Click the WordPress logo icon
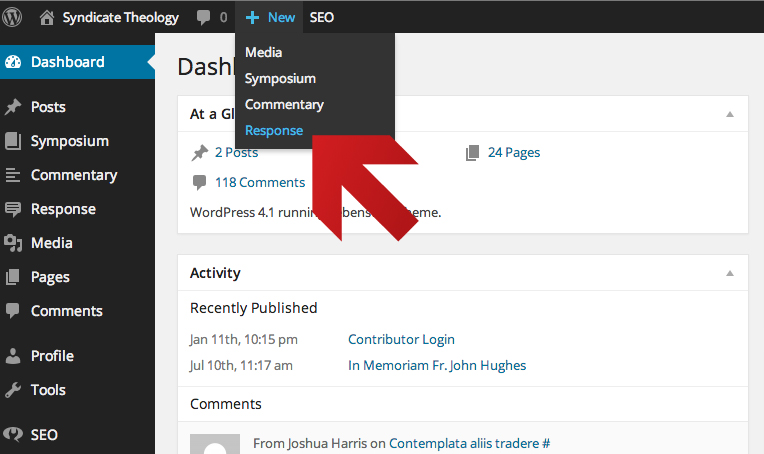Viewport: 764px width, 454px height. pos(12,17)
